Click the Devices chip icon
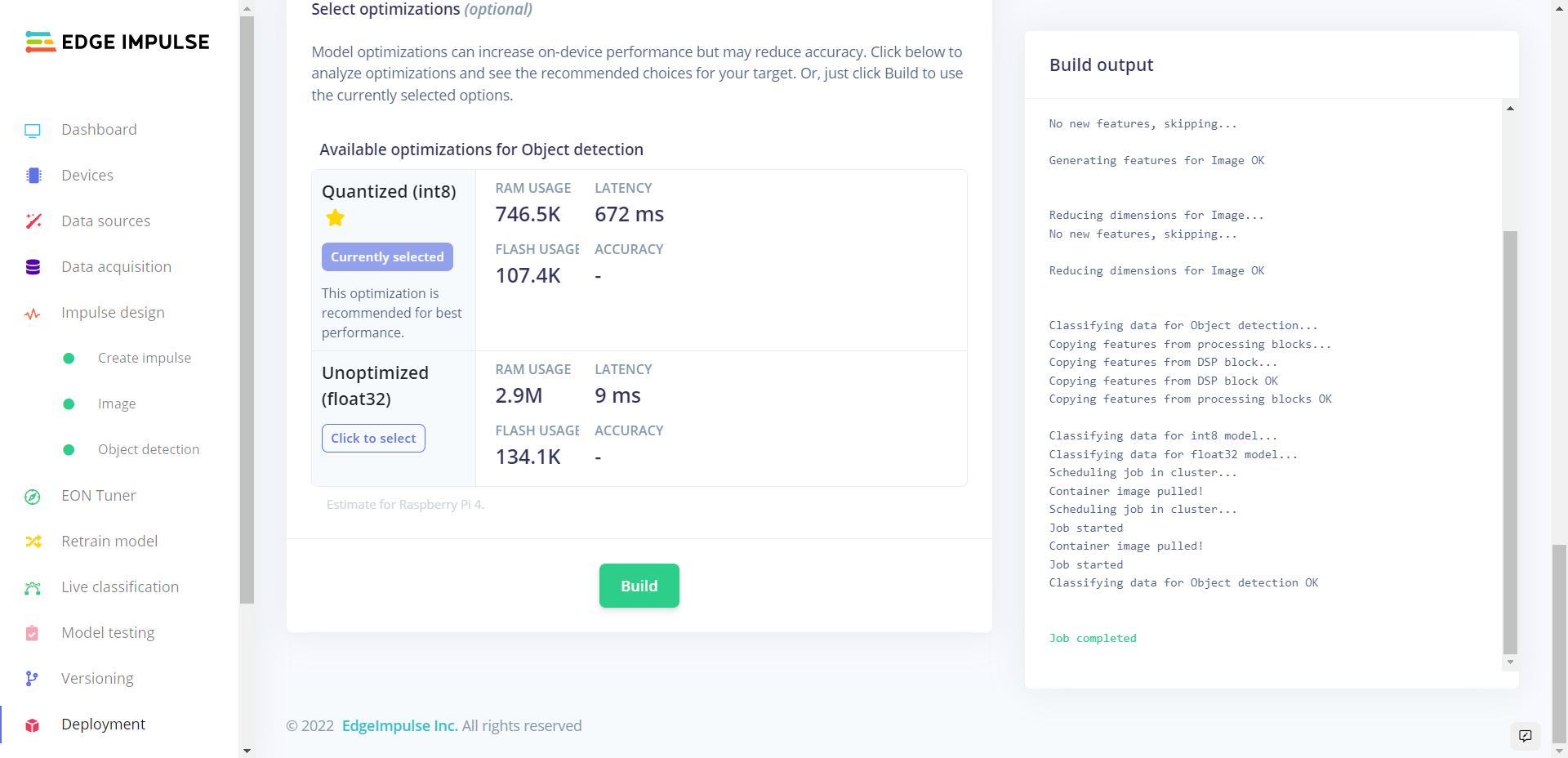The height and width of the screenshot is (758, 1568). pyautogui.click(x=33, y=176)
